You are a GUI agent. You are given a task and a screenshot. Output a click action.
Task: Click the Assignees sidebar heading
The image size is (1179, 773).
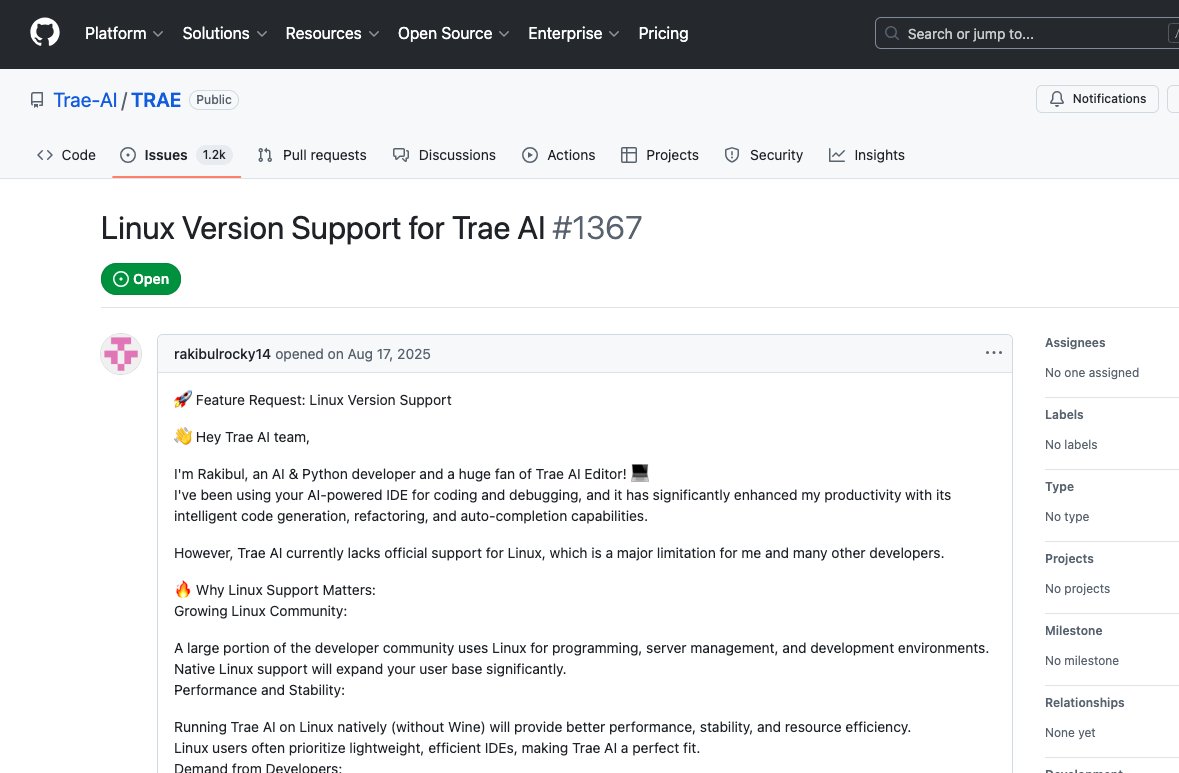(x=1075, y=343)
